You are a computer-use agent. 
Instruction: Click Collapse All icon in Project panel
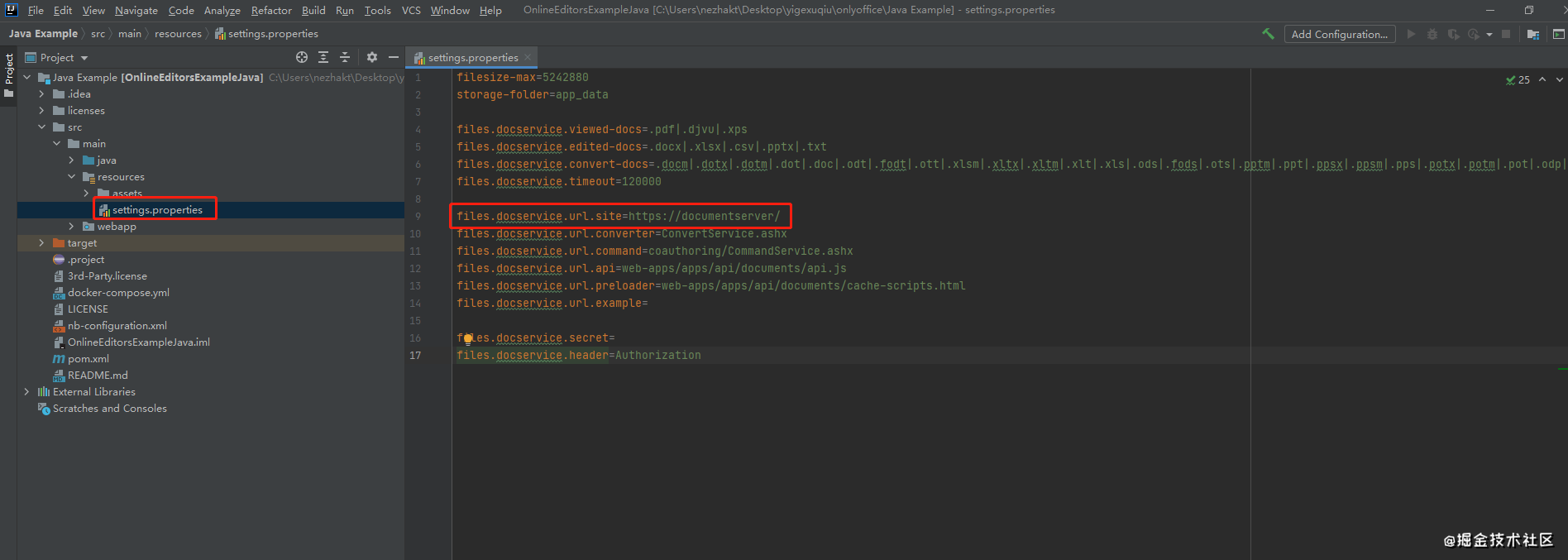pyautogui.click(x=345, y=57)
